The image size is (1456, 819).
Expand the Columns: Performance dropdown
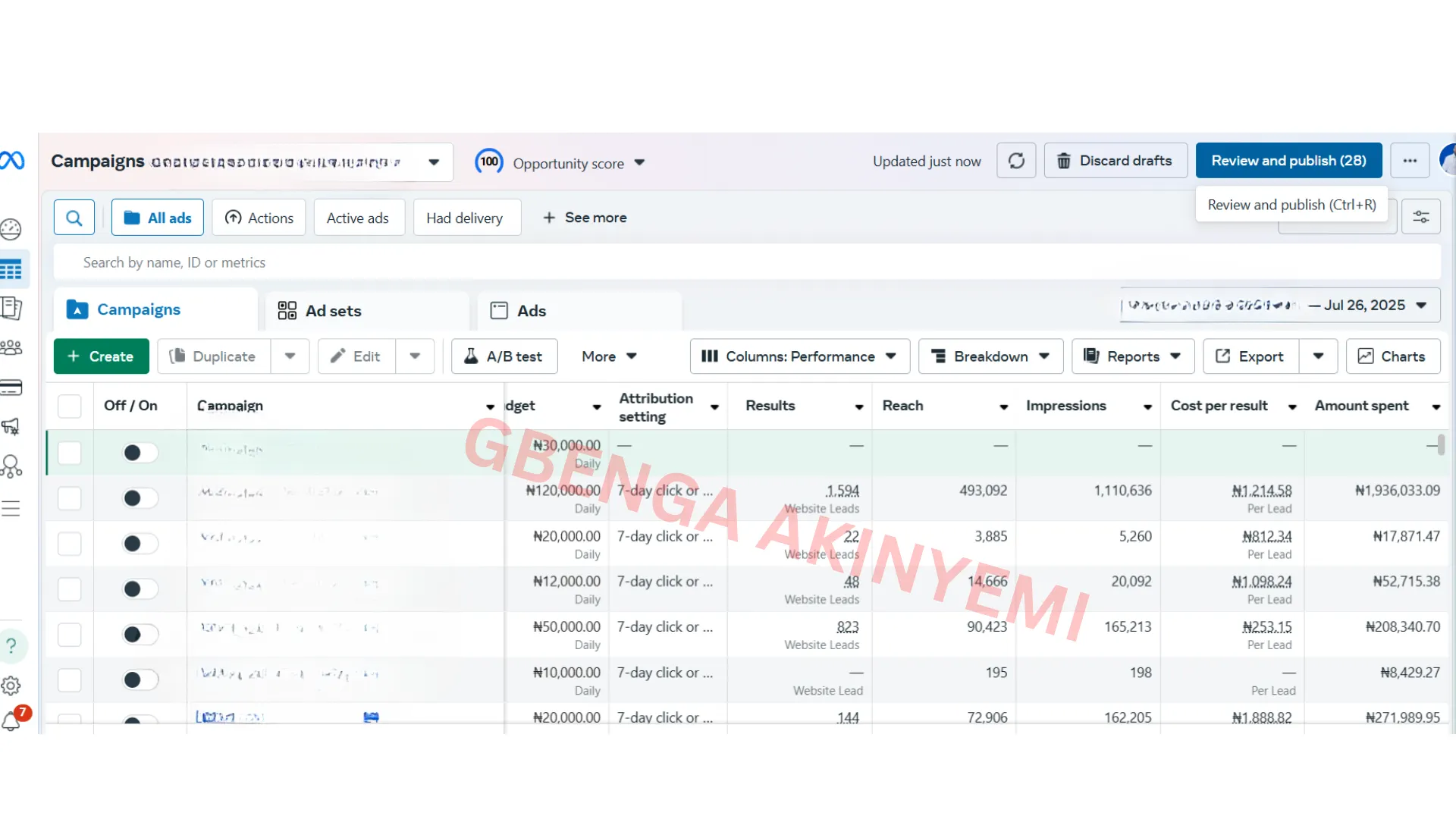coord(799,356)
